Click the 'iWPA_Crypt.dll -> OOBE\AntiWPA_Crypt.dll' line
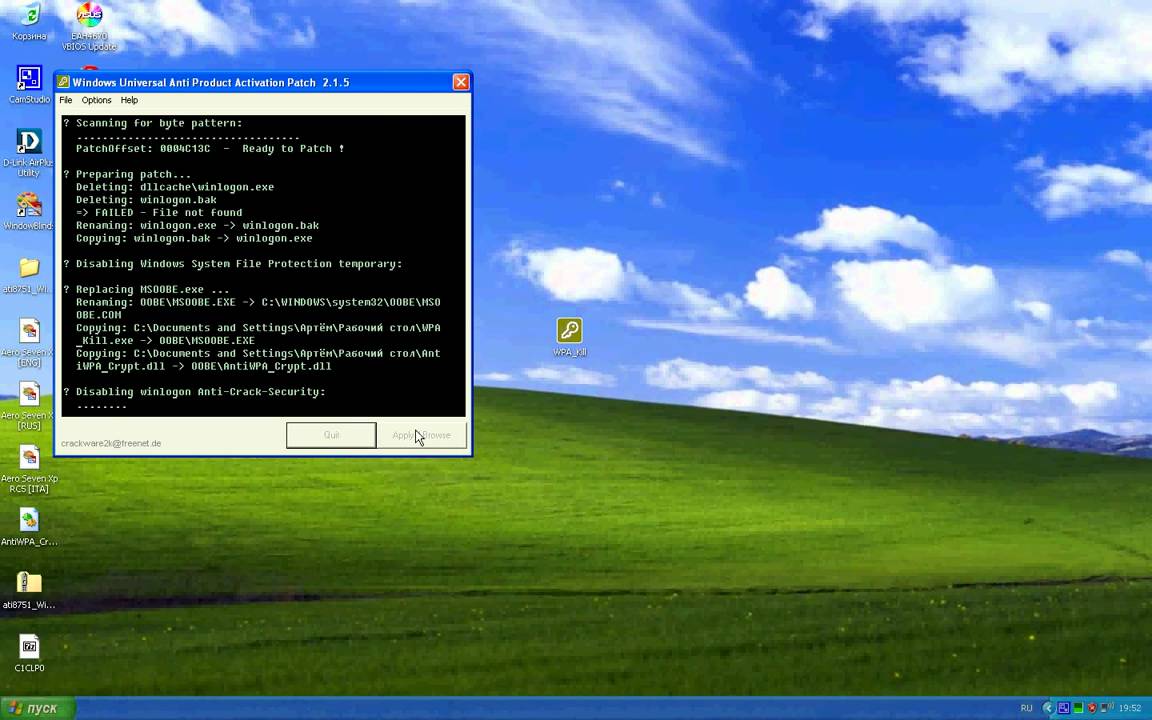The width and height of the screenshot is (1152, 720). pyautogui.click(x=204, y=366)
